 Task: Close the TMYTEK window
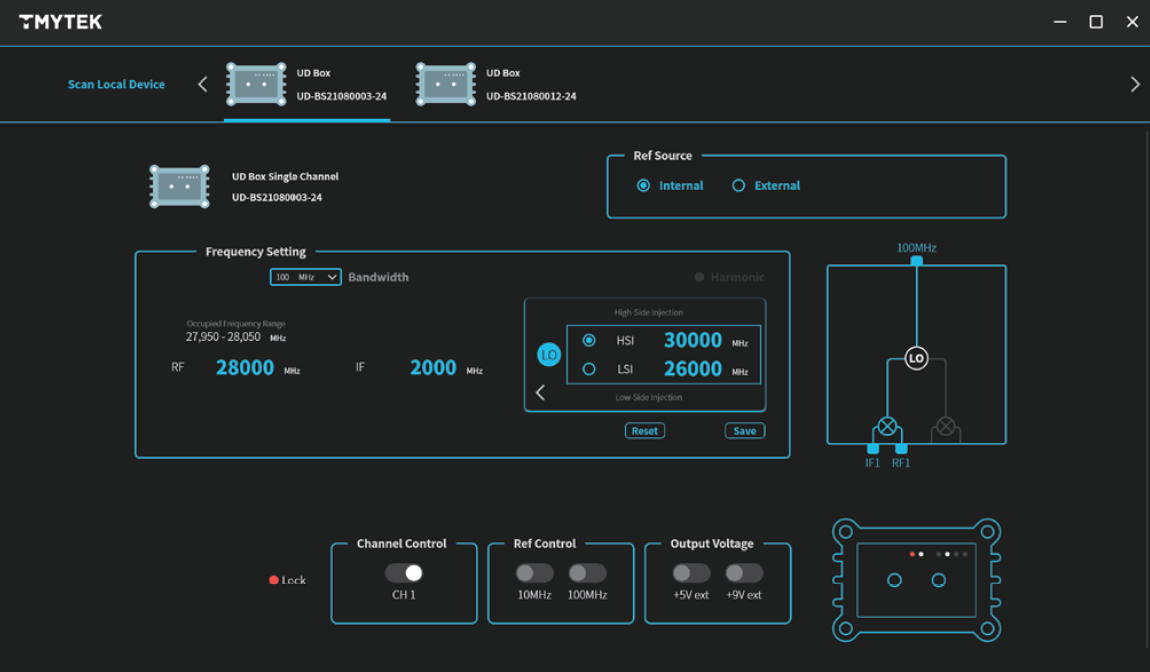pyautogui.click(x=1132, y=22)
